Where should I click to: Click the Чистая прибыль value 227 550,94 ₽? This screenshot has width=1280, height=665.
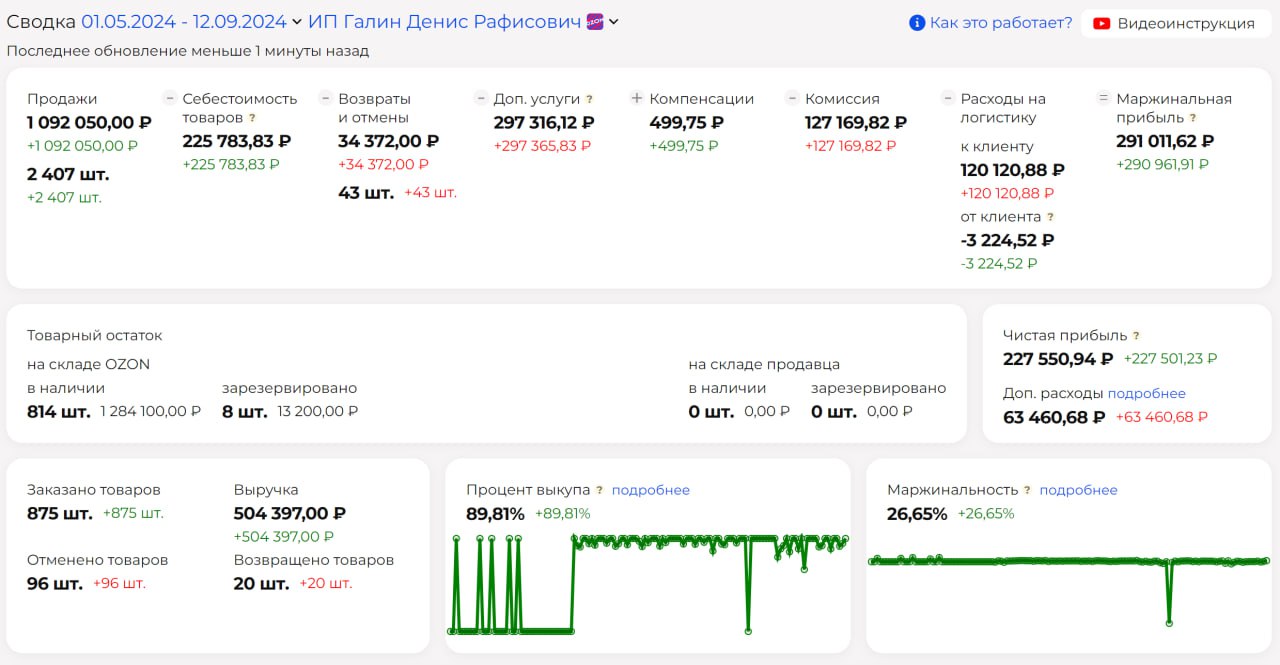coord(1058,359)
